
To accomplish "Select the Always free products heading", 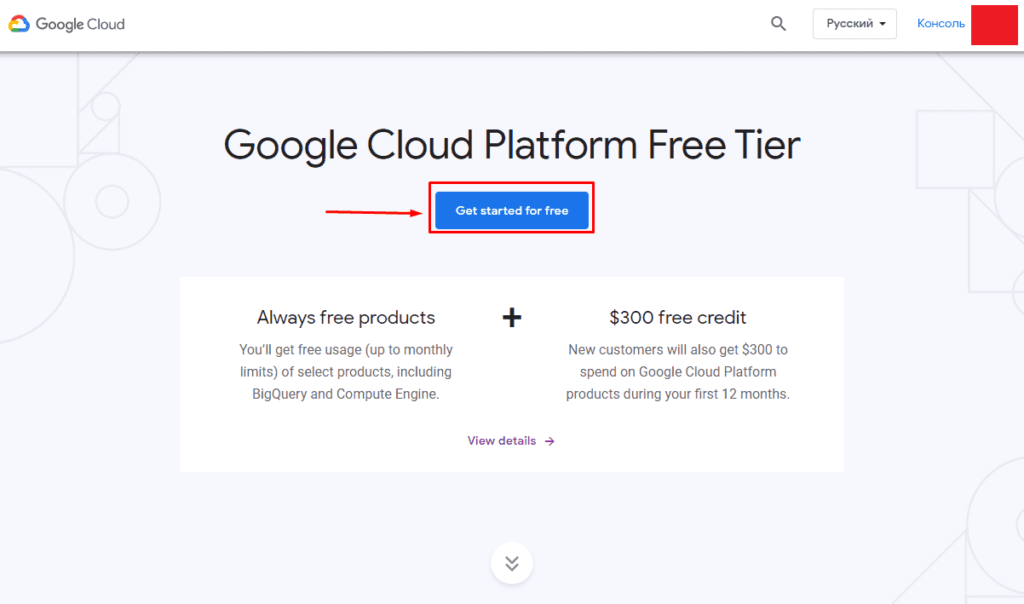I will 346,318.
